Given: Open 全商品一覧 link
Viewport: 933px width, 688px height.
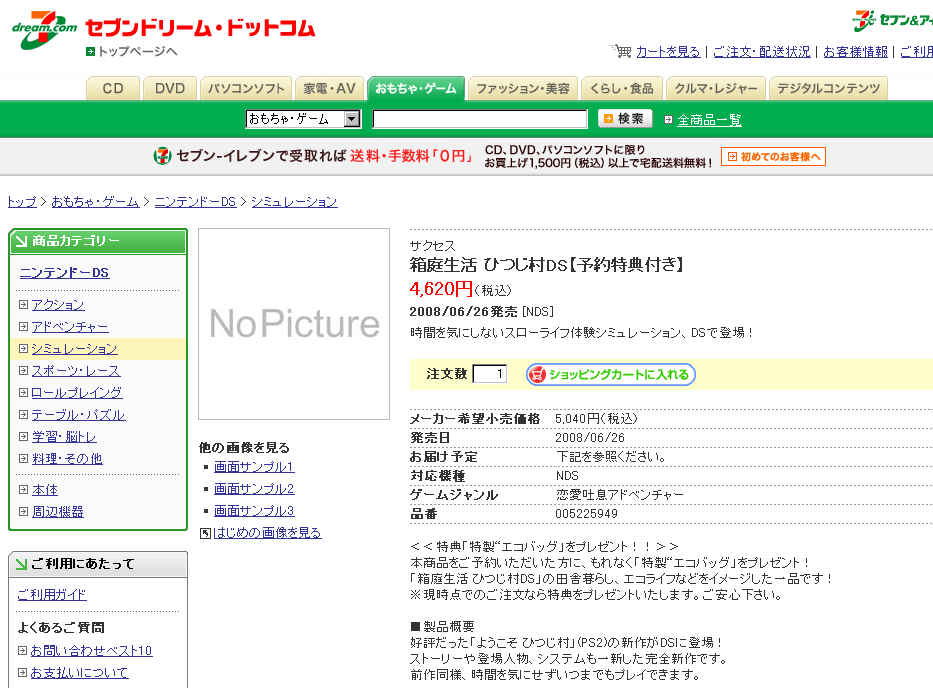Looking at the screenshot, I should (709, 120).
